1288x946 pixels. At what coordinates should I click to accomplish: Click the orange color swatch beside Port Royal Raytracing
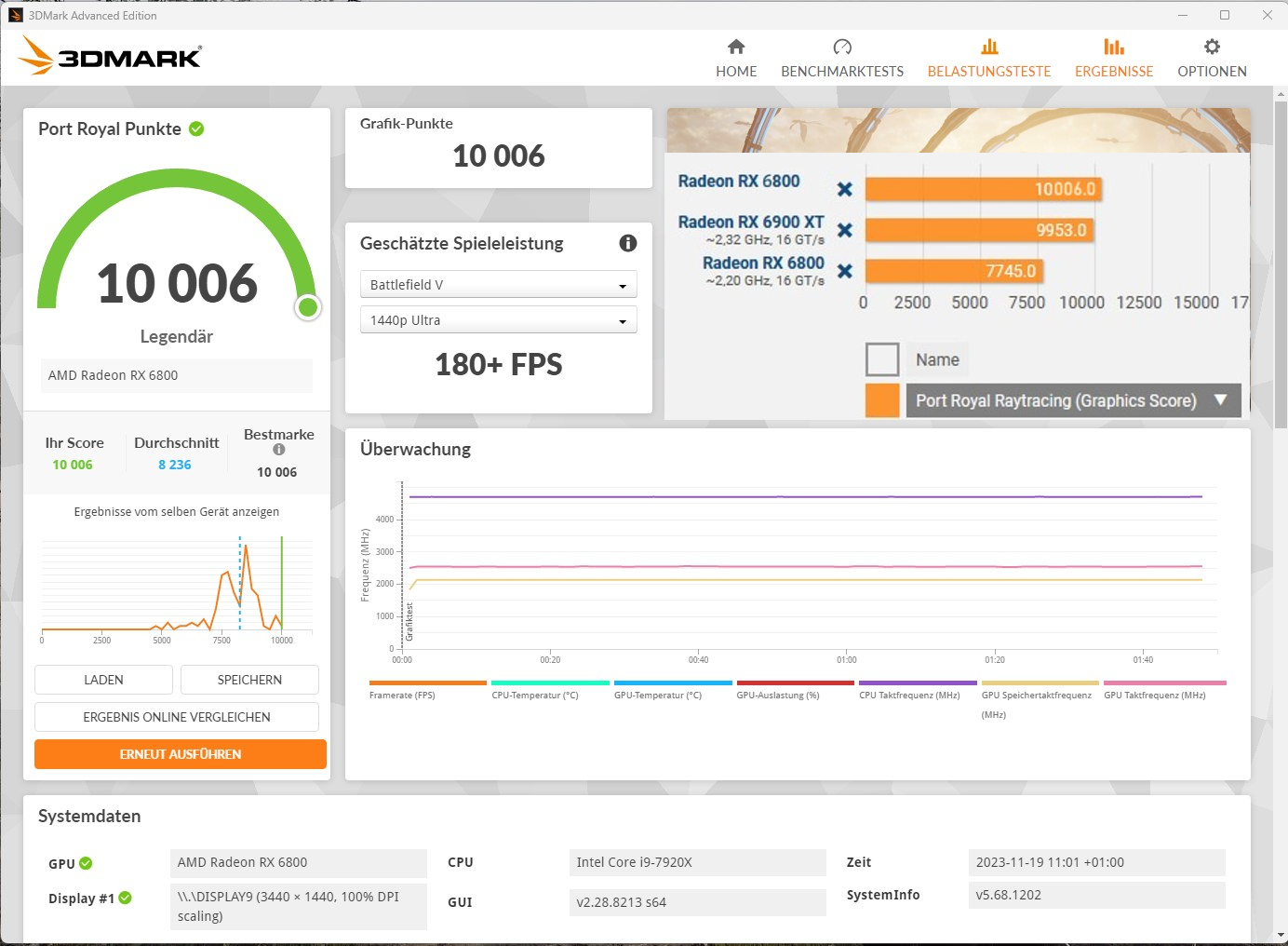point(882,400)
